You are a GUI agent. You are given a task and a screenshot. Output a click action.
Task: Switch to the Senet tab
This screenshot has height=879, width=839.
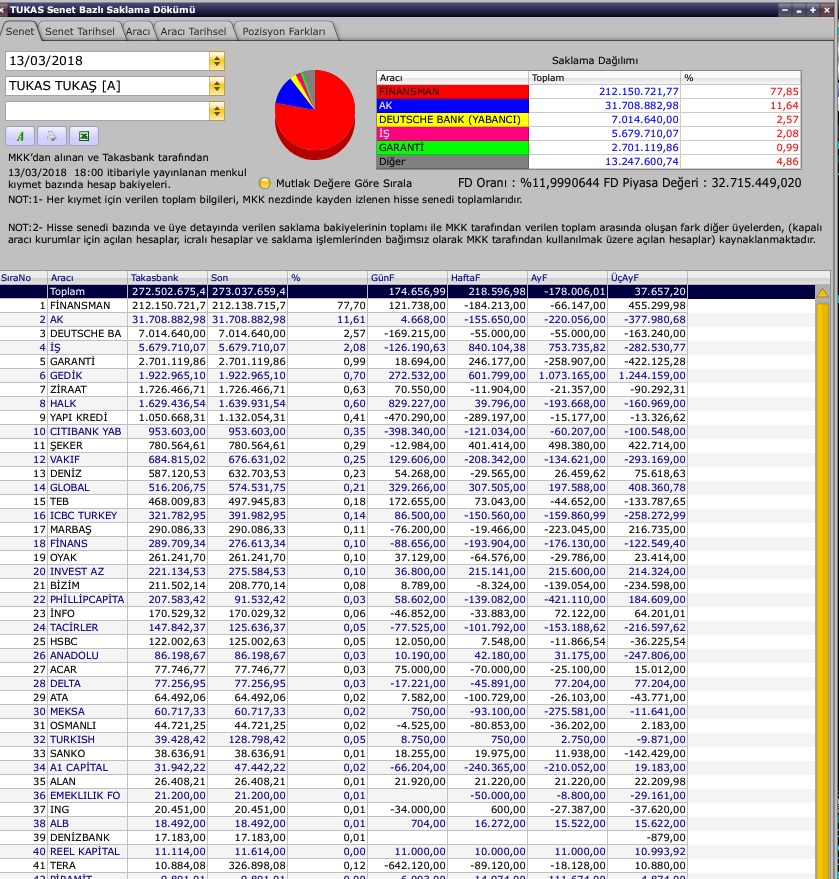20,31
